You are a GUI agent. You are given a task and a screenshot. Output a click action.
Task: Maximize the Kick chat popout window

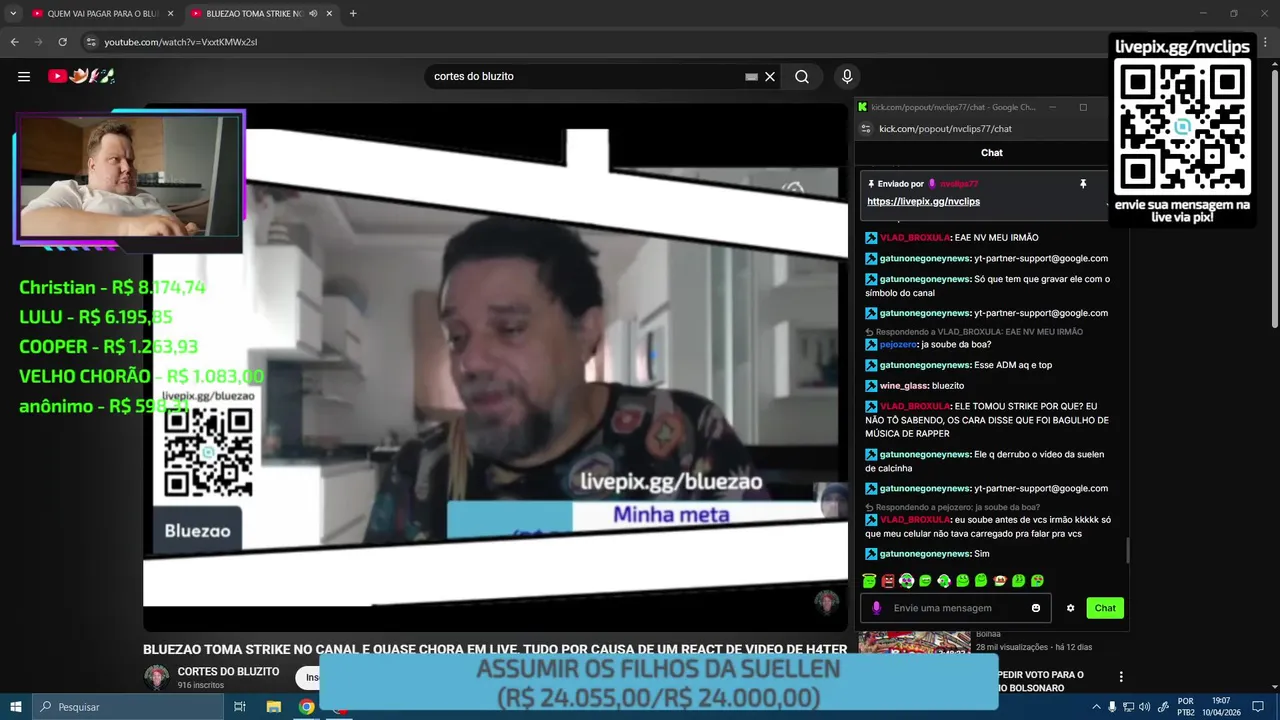[x=1082, y=107]
